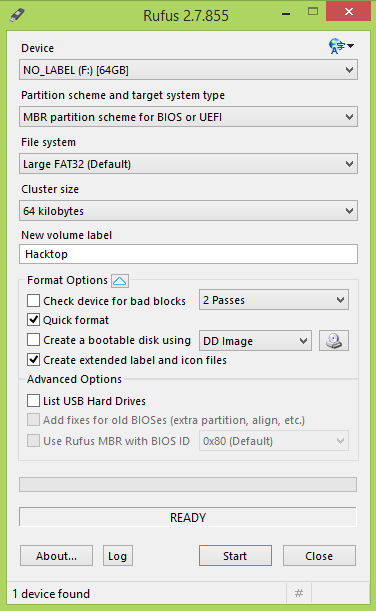376x611 pixels.
Task: Click the '1 device found' status text
Action: pyautogui.click(x=51, y=594)
